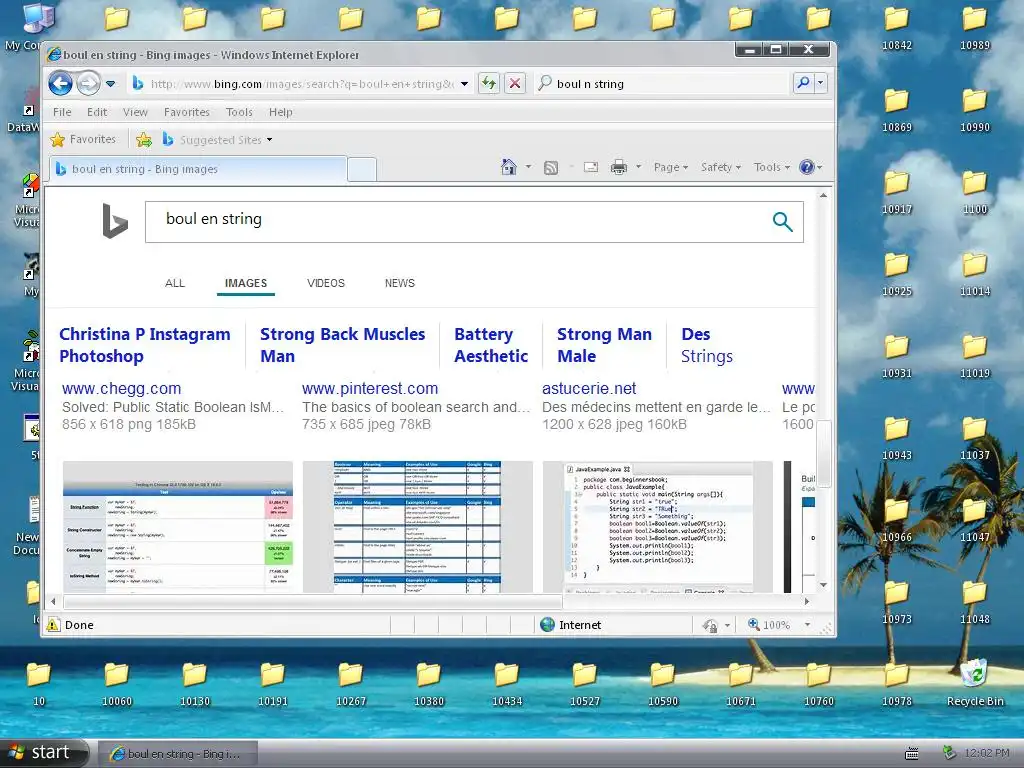Viewport: 1024px width, 768px height.
Task: Switch to the VIDEOS results tab
Action: [x=326, y=283]
